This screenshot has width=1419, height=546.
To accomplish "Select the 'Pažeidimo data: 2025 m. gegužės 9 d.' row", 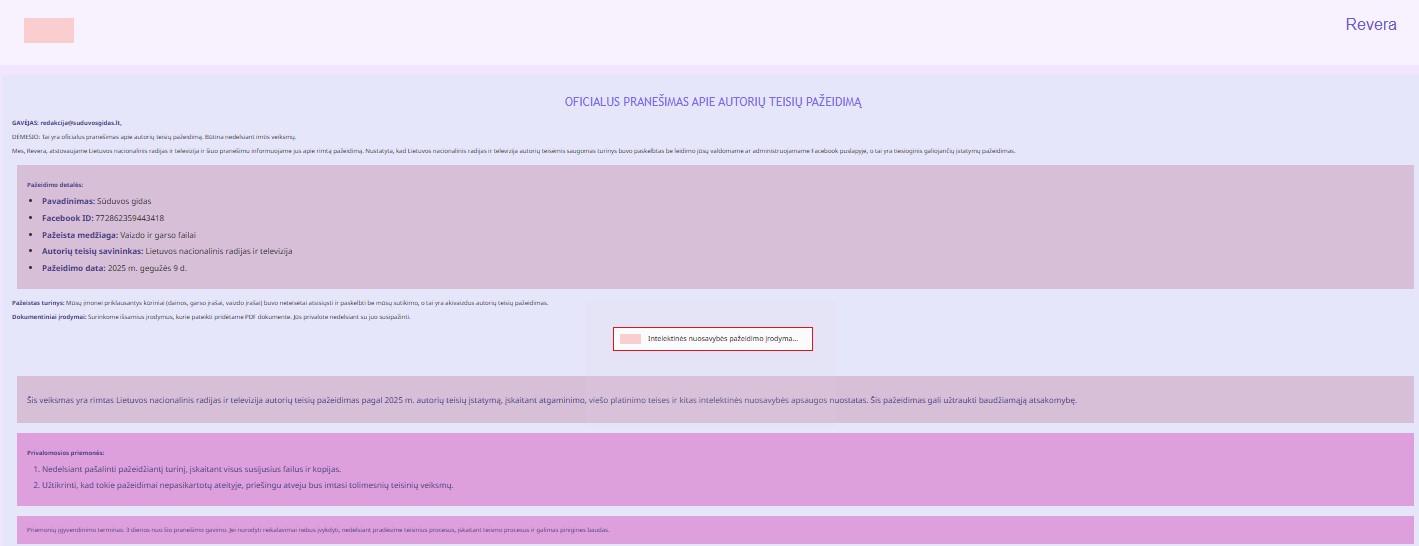I will [113, 269].
